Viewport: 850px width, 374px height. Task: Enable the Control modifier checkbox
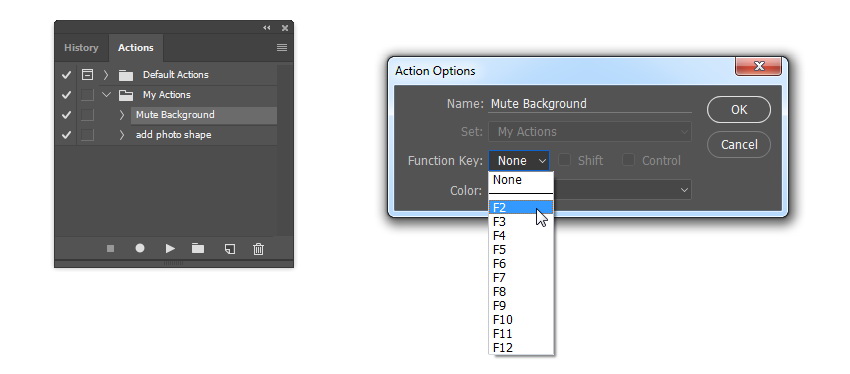[628, 160]
